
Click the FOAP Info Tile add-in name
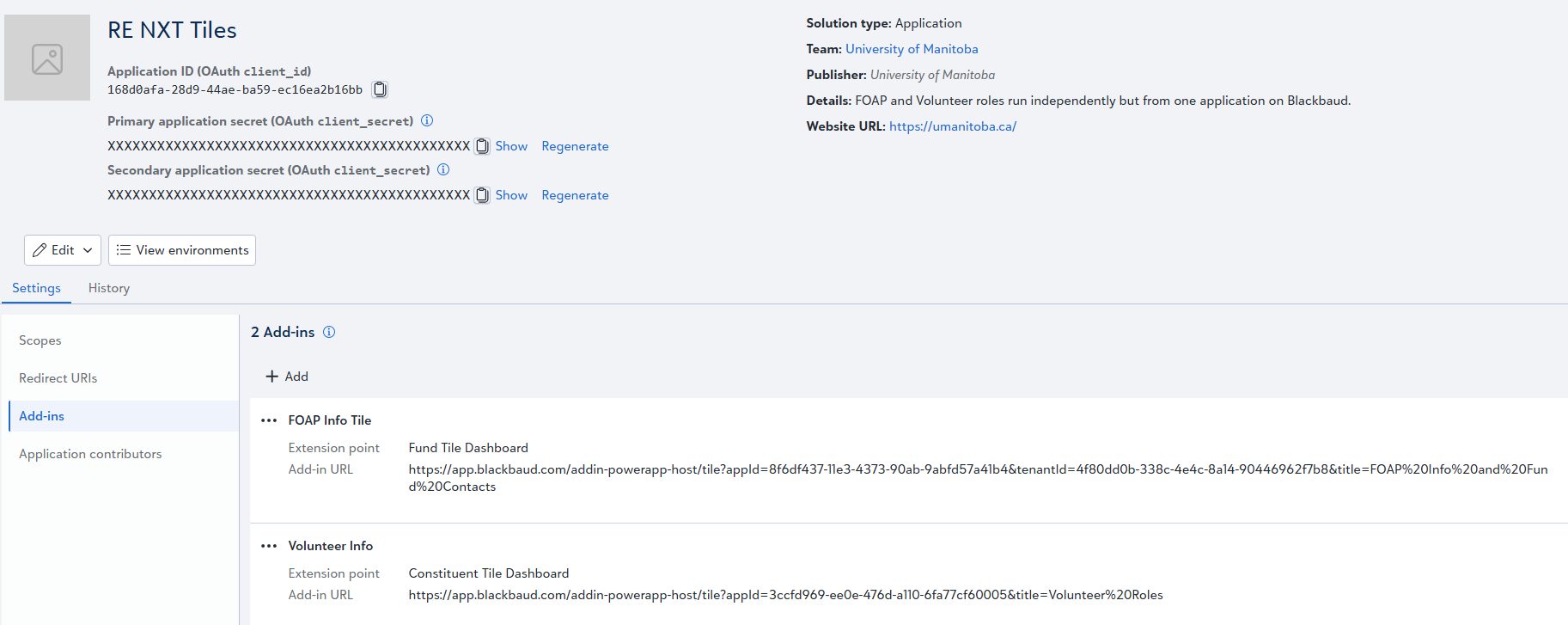(x=330, y=420)
